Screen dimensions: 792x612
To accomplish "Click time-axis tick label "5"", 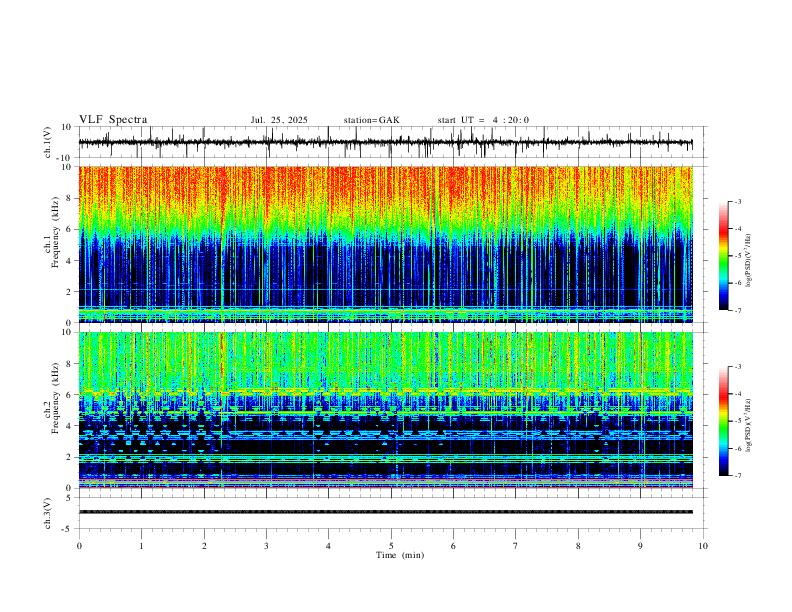I will click(x=391, y=546).
